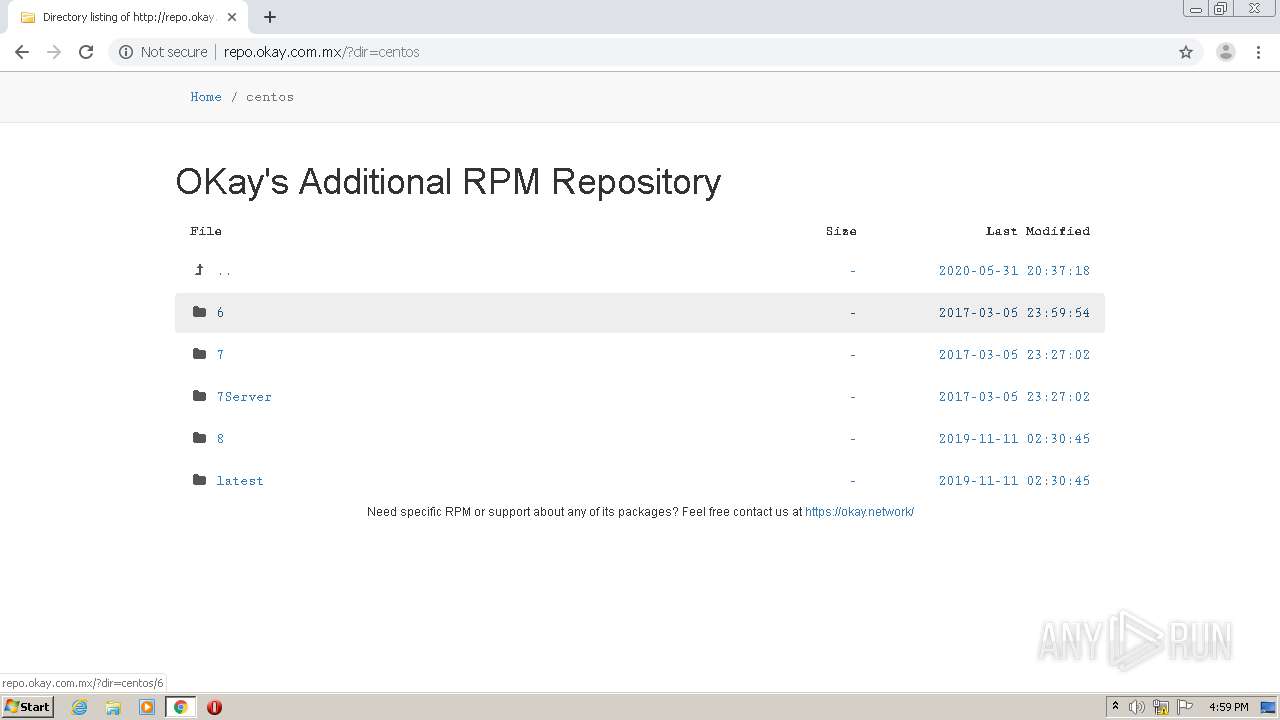
Task: Click the File column header
Action: (x=206, y=231)
